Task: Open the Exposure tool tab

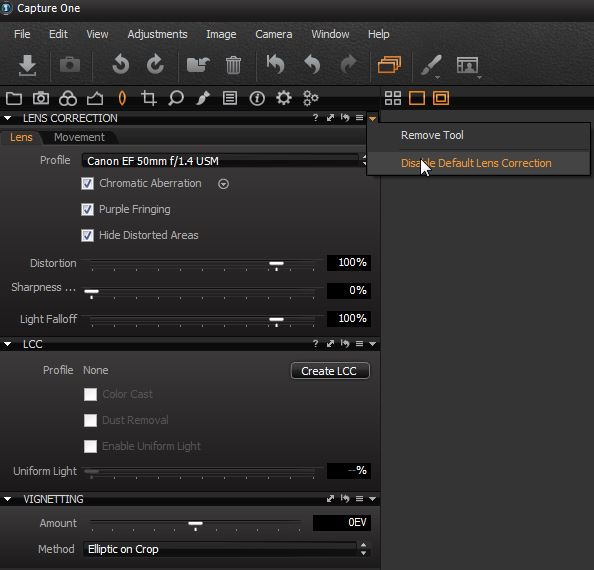Action: point(95,98)
